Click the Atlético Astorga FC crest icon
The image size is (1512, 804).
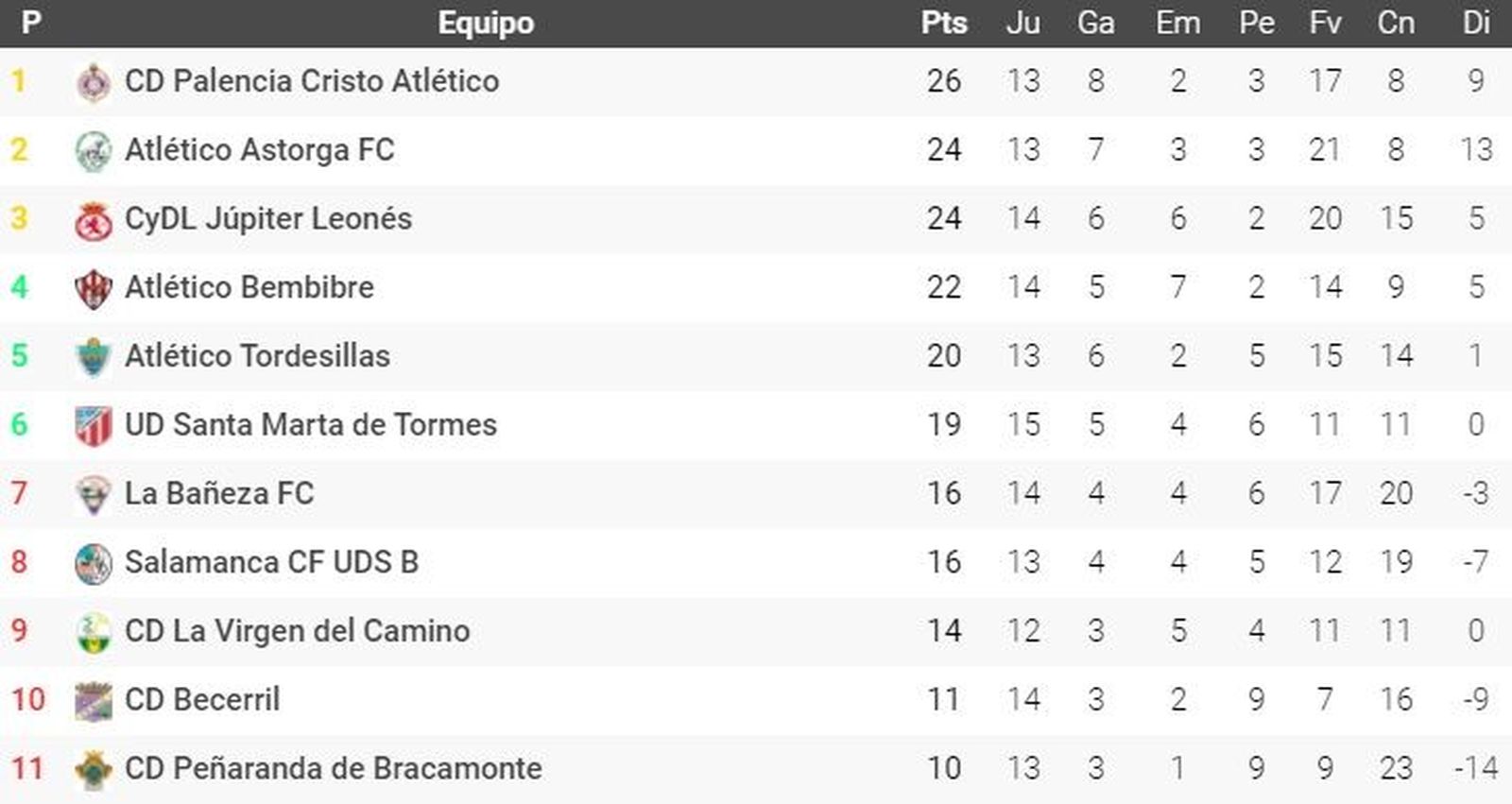pyautogui.click(x=93, y=151)
